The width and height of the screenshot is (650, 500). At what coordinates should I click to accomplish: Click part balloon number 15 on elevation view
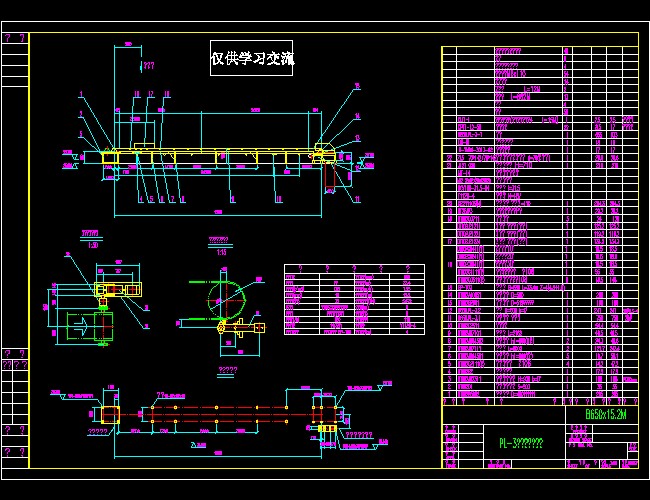click(x=357, y=86)
